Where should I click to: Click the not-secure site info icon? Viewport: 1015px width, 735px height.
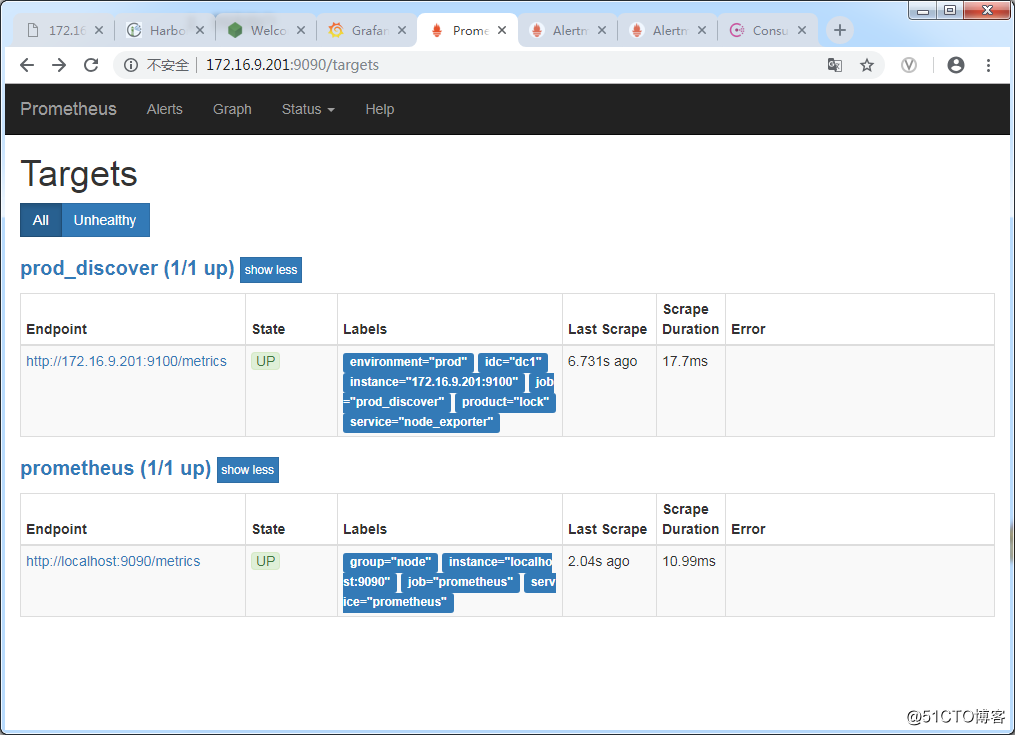pos(131,65)
